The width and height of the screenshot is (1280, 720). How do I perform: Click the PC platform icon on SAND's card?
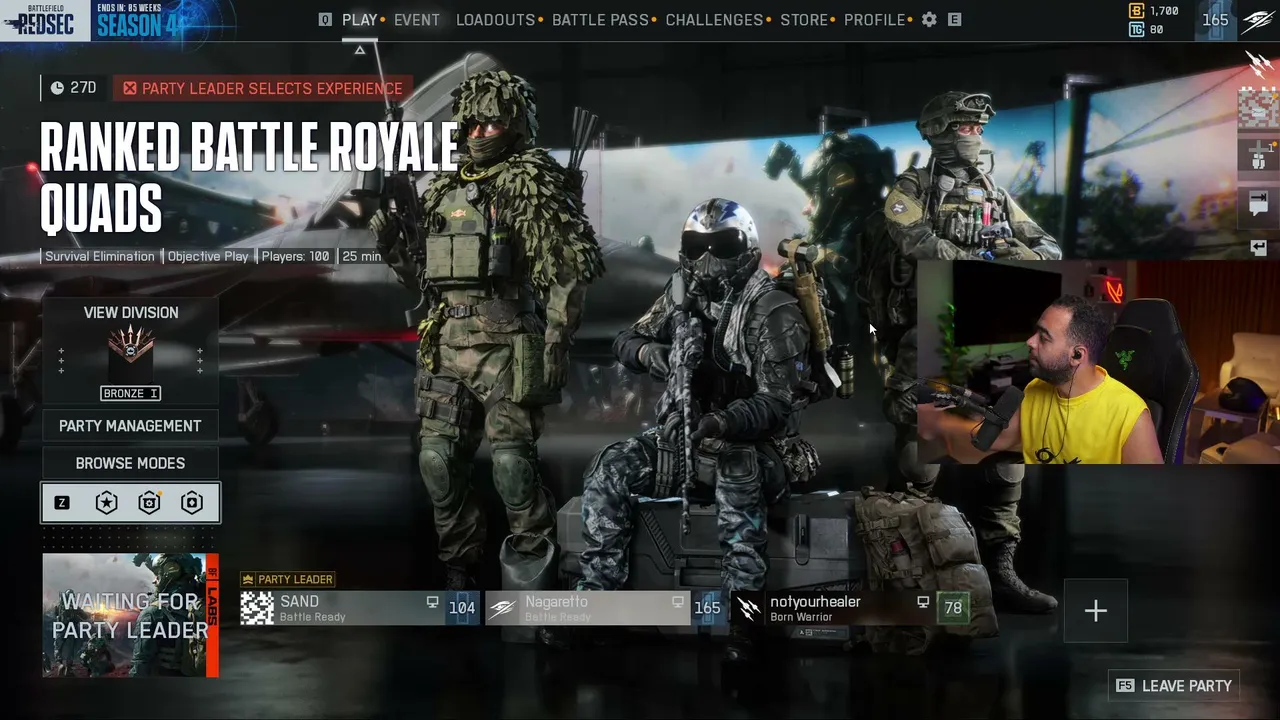point(432,603)
